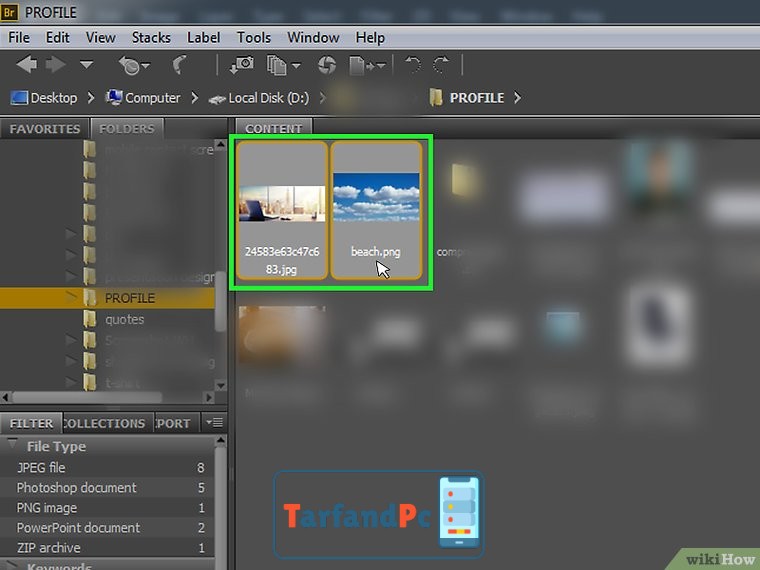The image size is (760, 570).
Task: Collapse the File Type filter section
Action: [x=13, y=444]
